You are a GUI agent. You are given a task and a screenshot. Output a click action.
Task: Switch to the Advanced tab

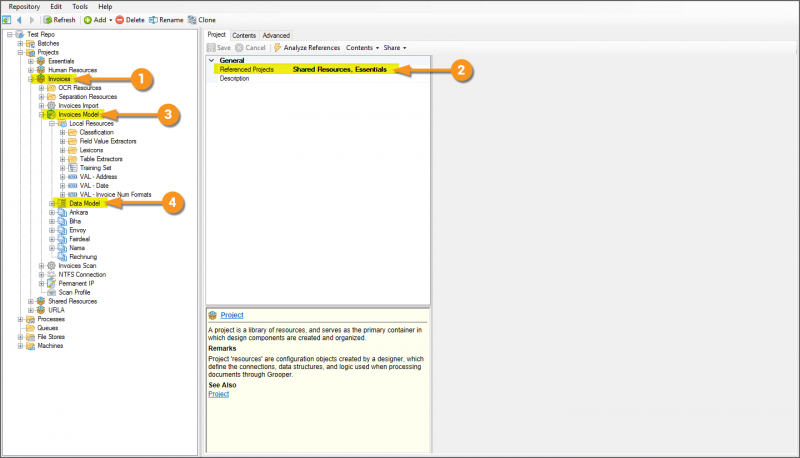point(276,35)
